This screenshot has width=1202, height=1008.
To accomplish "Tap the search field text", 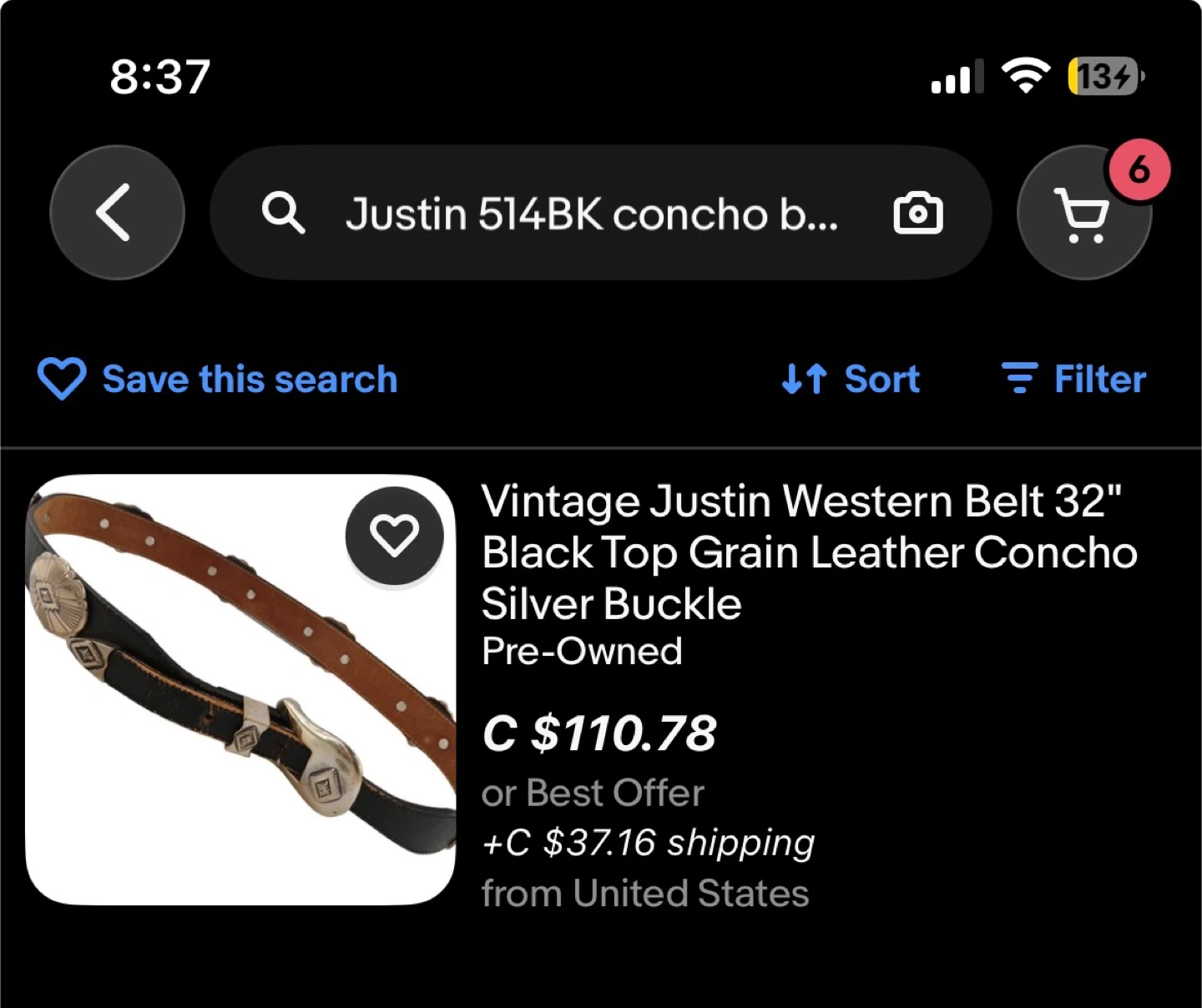I will [591, 214].
